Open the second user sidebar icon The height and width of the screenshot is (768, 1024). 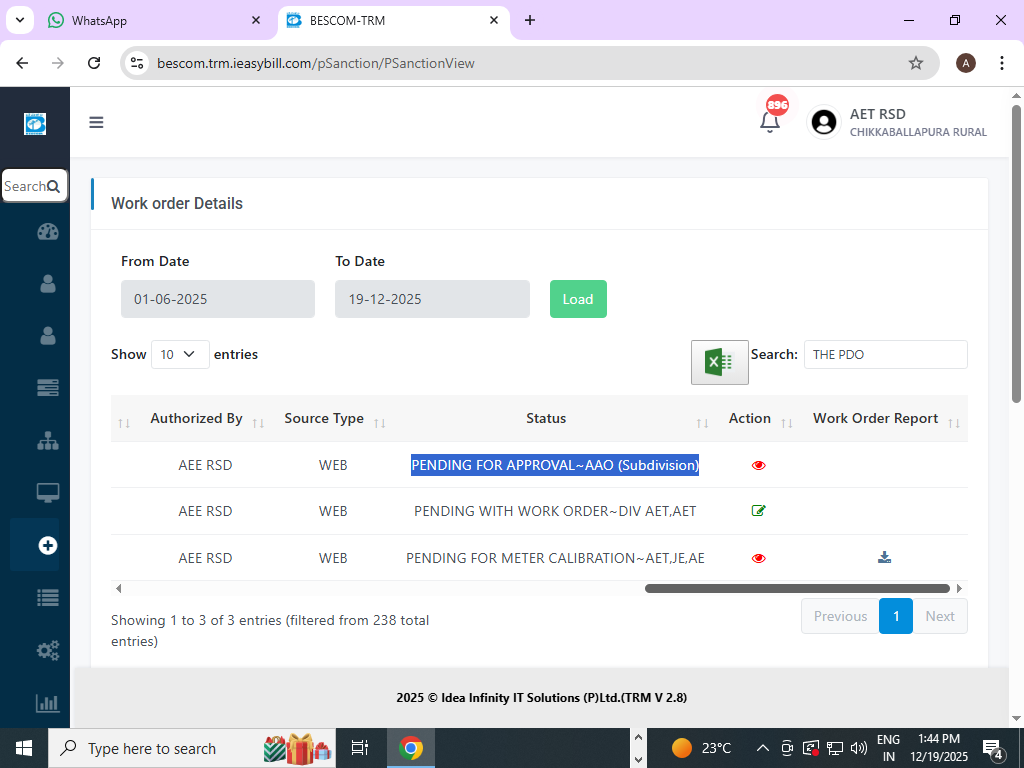coord(48,335)
